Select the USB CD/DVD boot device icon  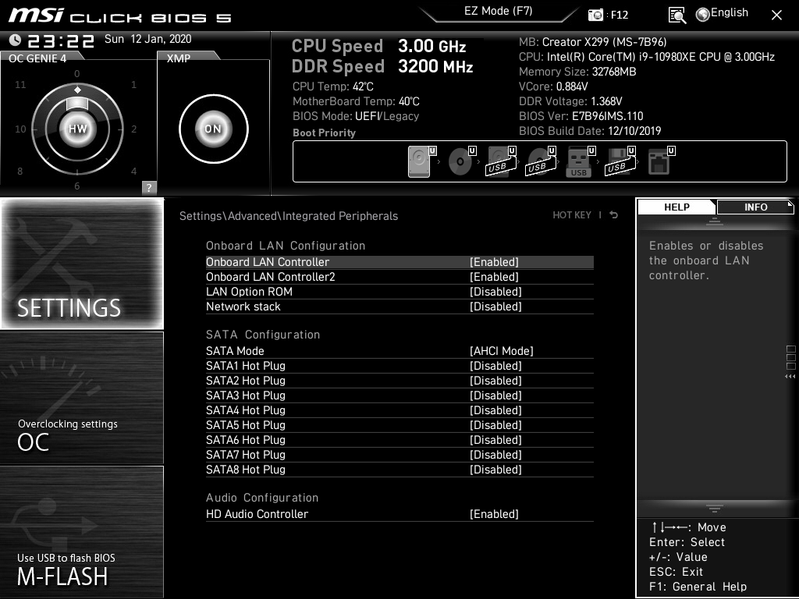(x=540, y=162)
